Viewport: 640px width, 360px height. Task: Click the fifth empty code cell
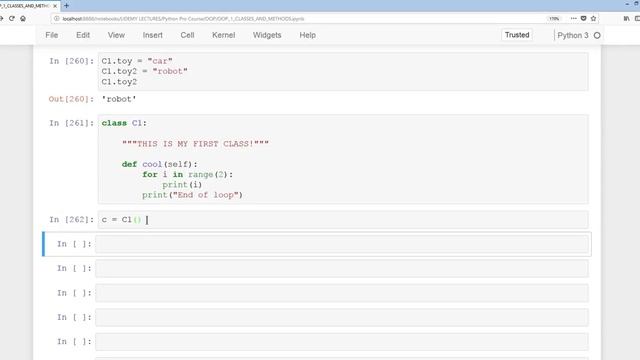[342, 342]
